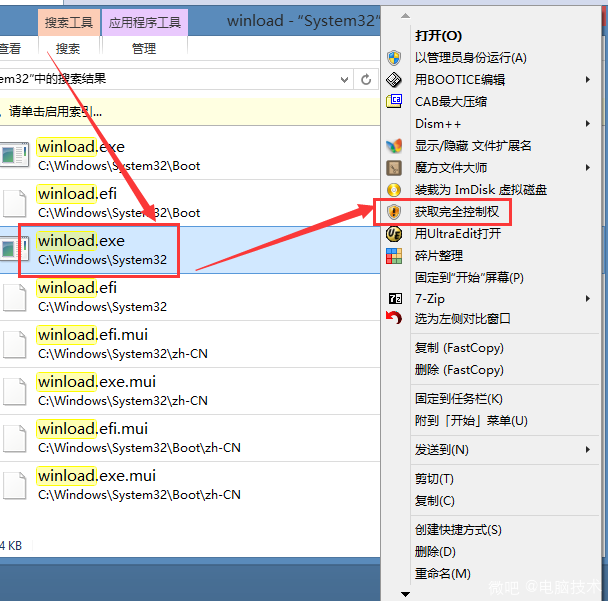The height and width of the screenshot is (601, 608).
Task: Click file icon of winload.exe.mui in Boot\zh-CN
Action: [x=15, y=485]
